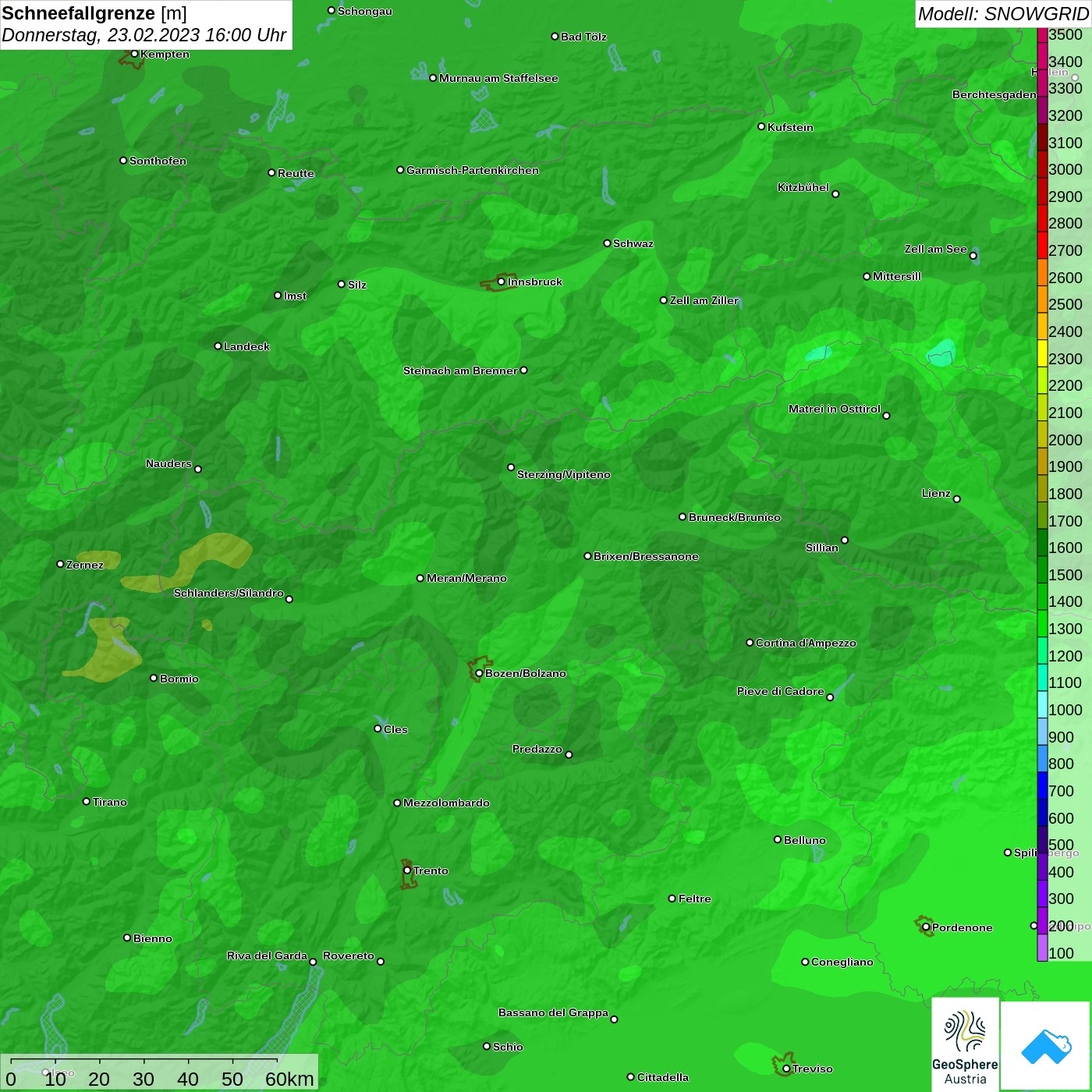Screen dimensions: 1092x1092
Task: Click the date Donnerstag, 23.02.2023 16:00 Uhr
Action: [144, 35]
